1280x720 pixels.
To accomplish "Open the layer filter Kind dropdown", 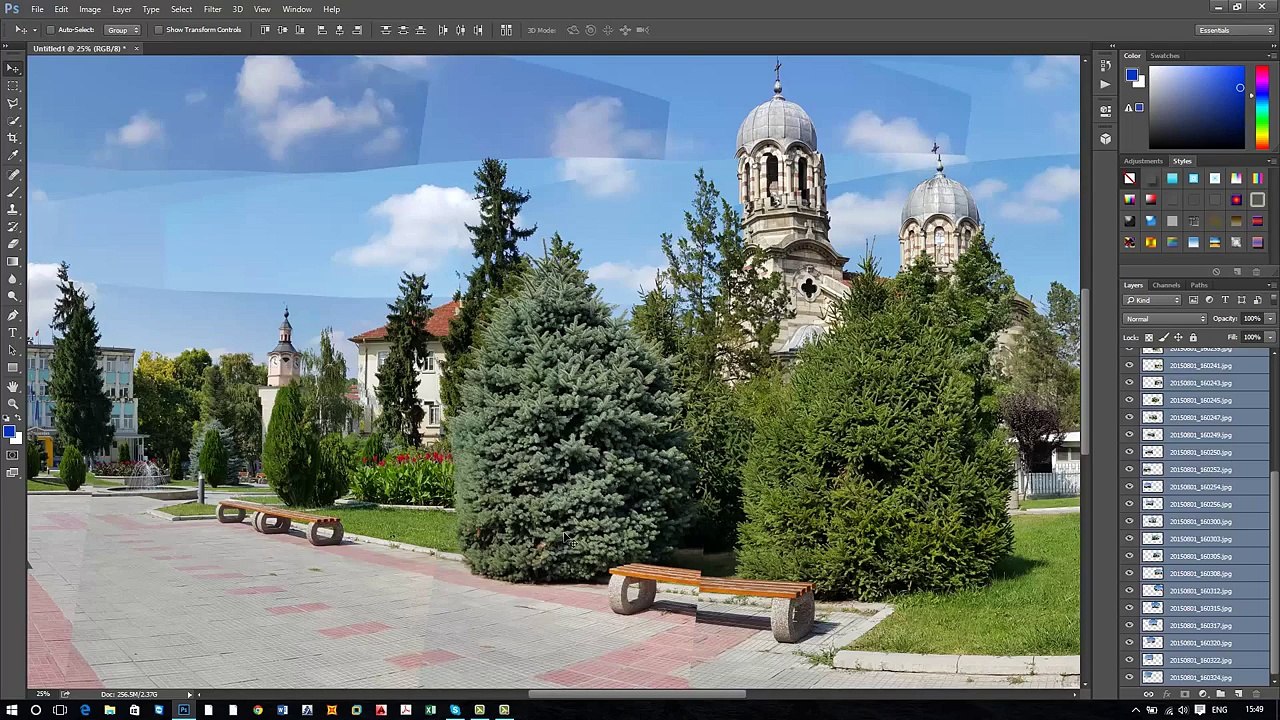I will click(x=1154, y=300).
